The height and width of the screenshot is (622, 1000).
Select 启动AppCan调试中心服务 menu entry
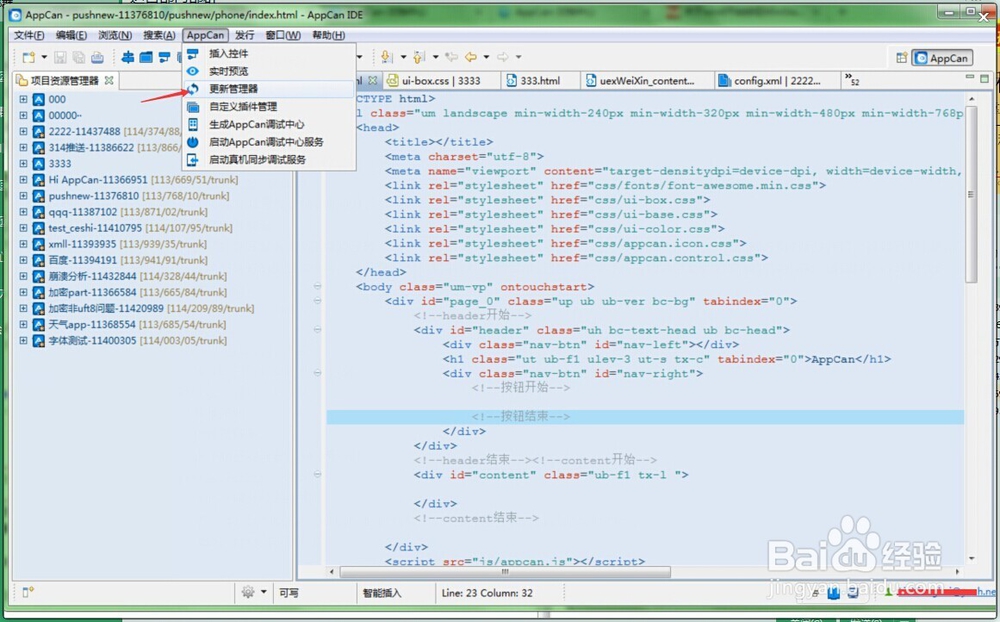(x=269, y=142)
